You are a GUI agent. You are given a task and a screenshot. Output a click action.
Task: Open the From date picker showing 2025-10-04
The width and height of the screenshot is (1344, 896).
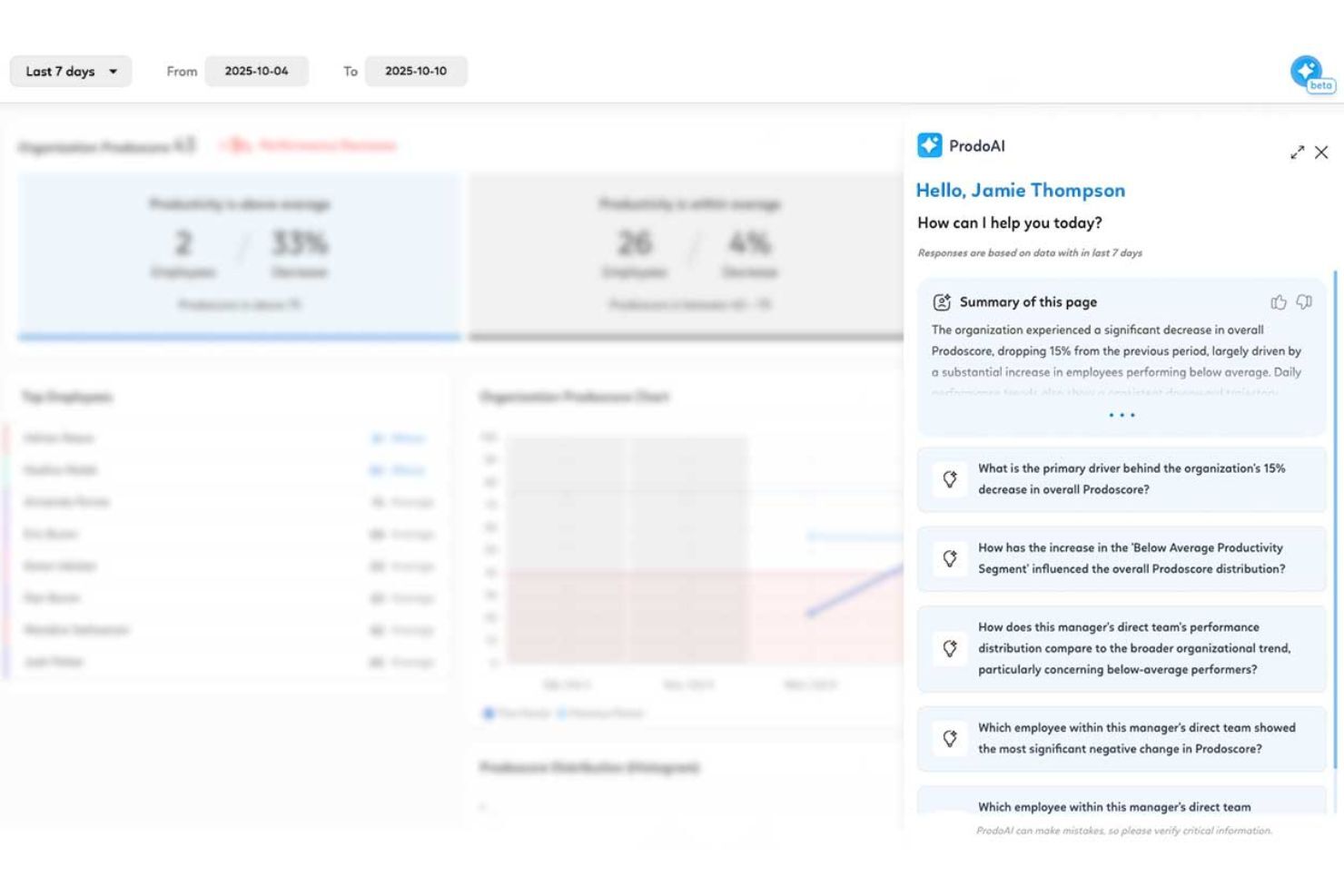[x=257, y=71]
